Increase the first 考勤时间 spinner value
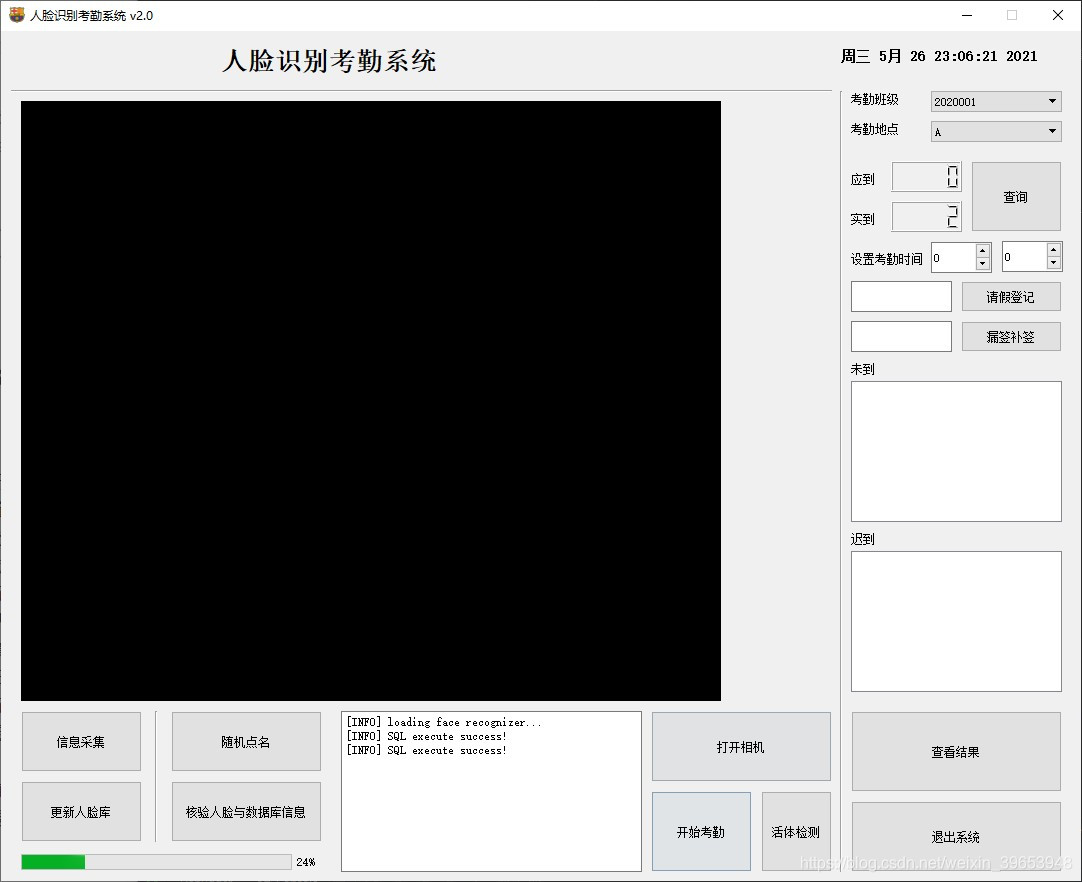This screenshot has width=1082, height=882. [x=983, y=251]
